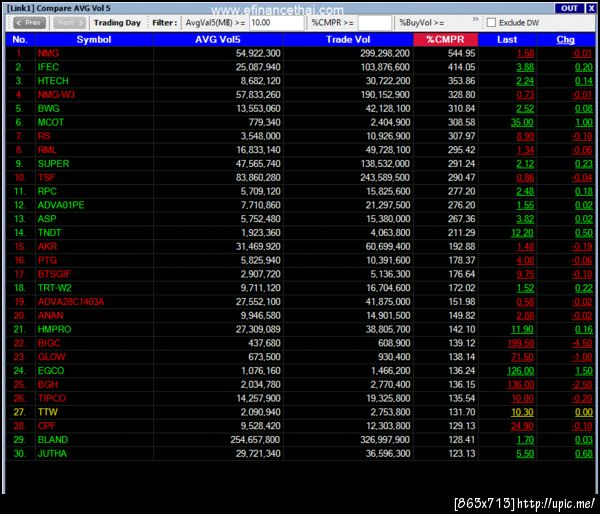Select symbol BWG
Viewport: 600px width, 514px height.
click(49, 108)
